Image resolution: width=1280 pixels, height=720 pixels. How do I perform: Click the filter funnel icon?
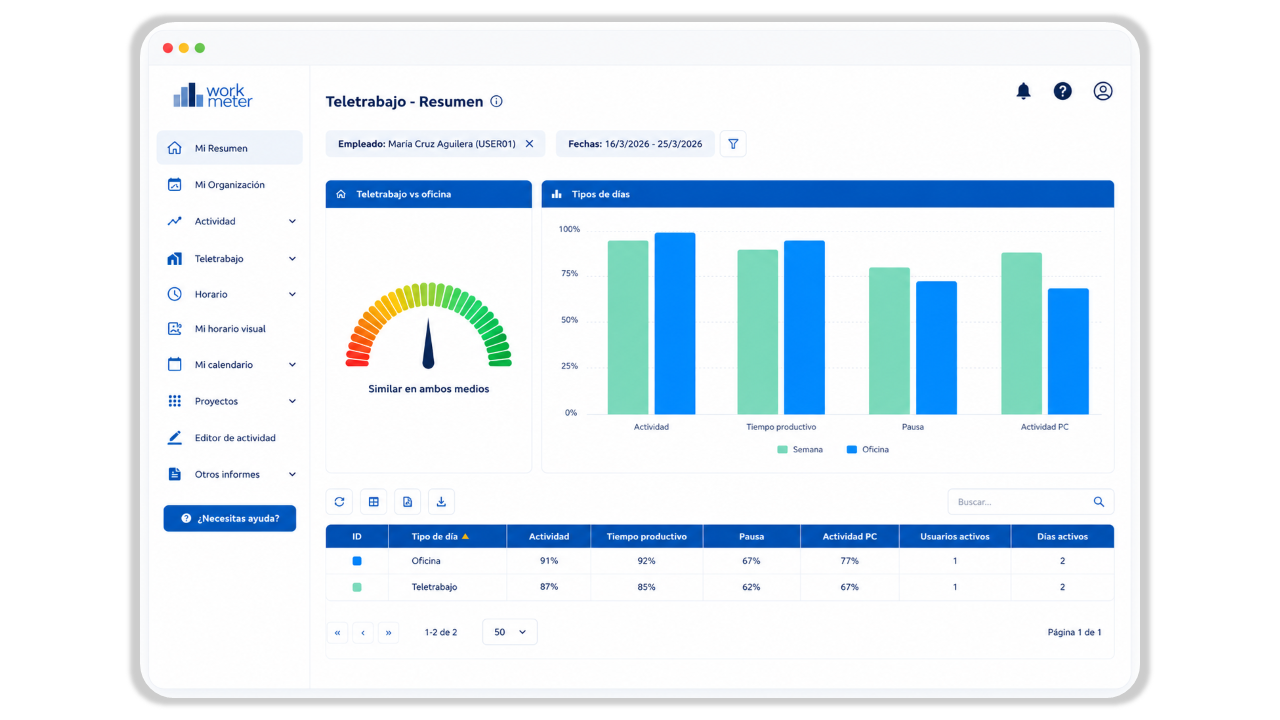pyautogui.click(x=733, y=144)
